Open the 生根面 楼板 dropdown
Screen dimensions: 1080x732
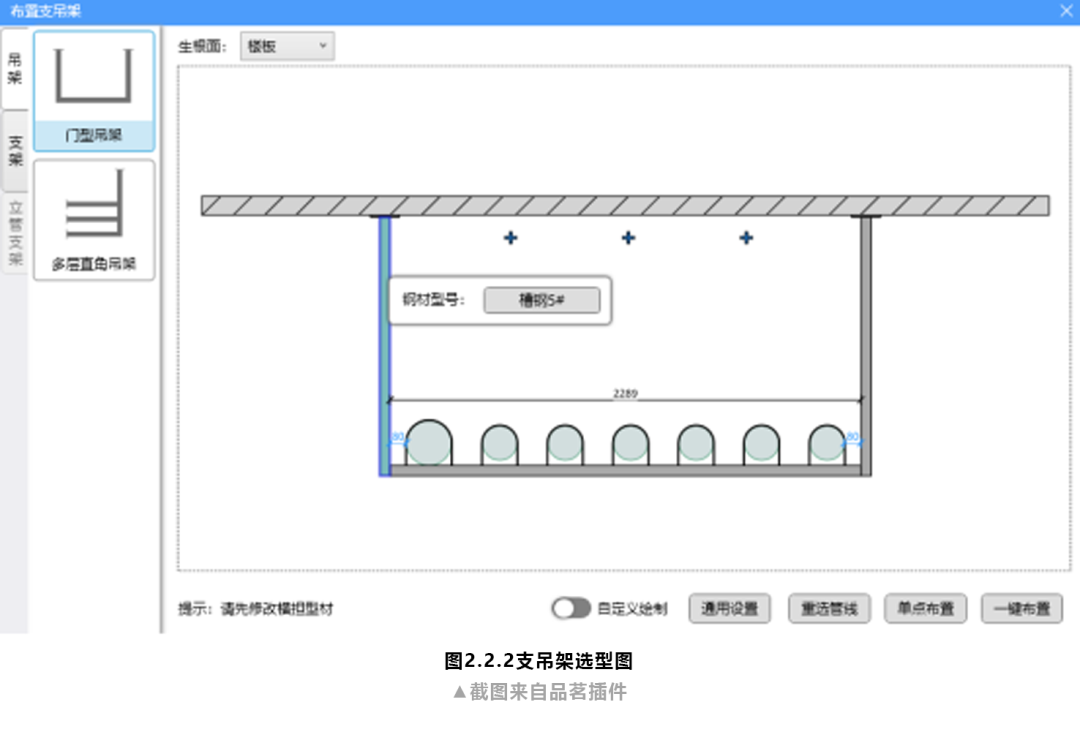pyautogui.click(x=287, y=46)
